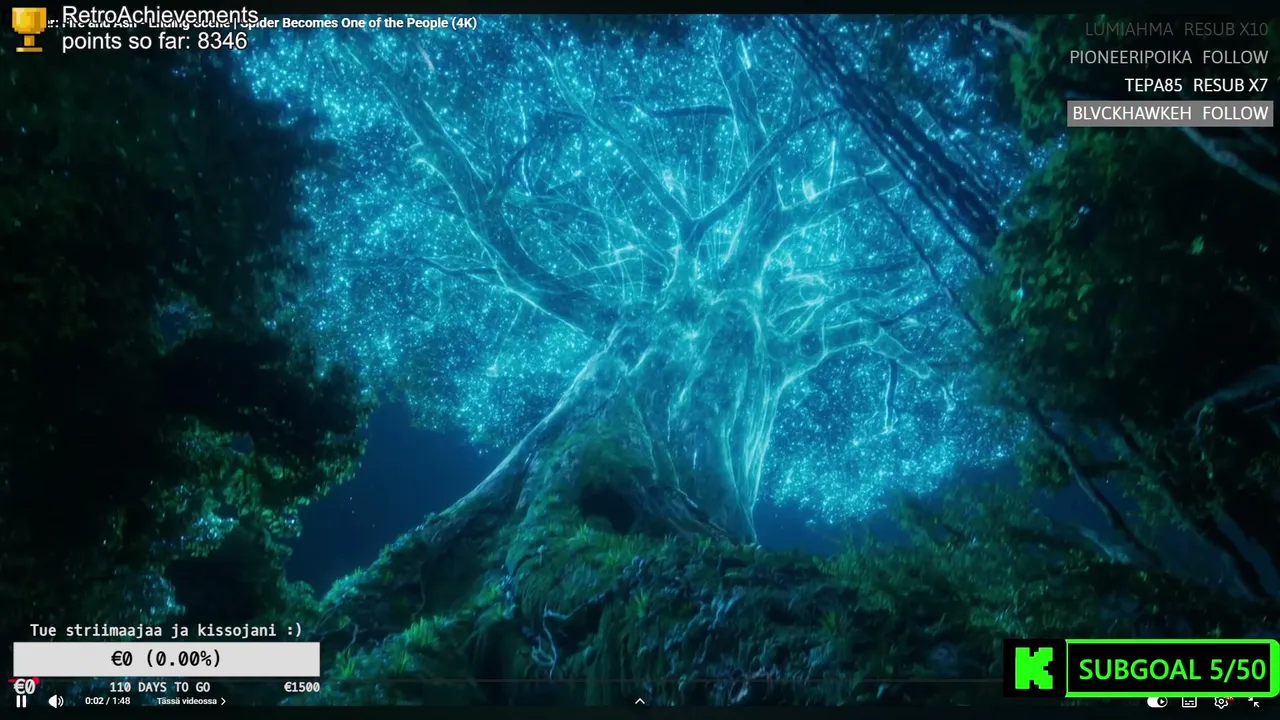
Task: Click the 'SUBGOAL 5/50' badge
Action: pyautogui.click(x=1172, y=669)
